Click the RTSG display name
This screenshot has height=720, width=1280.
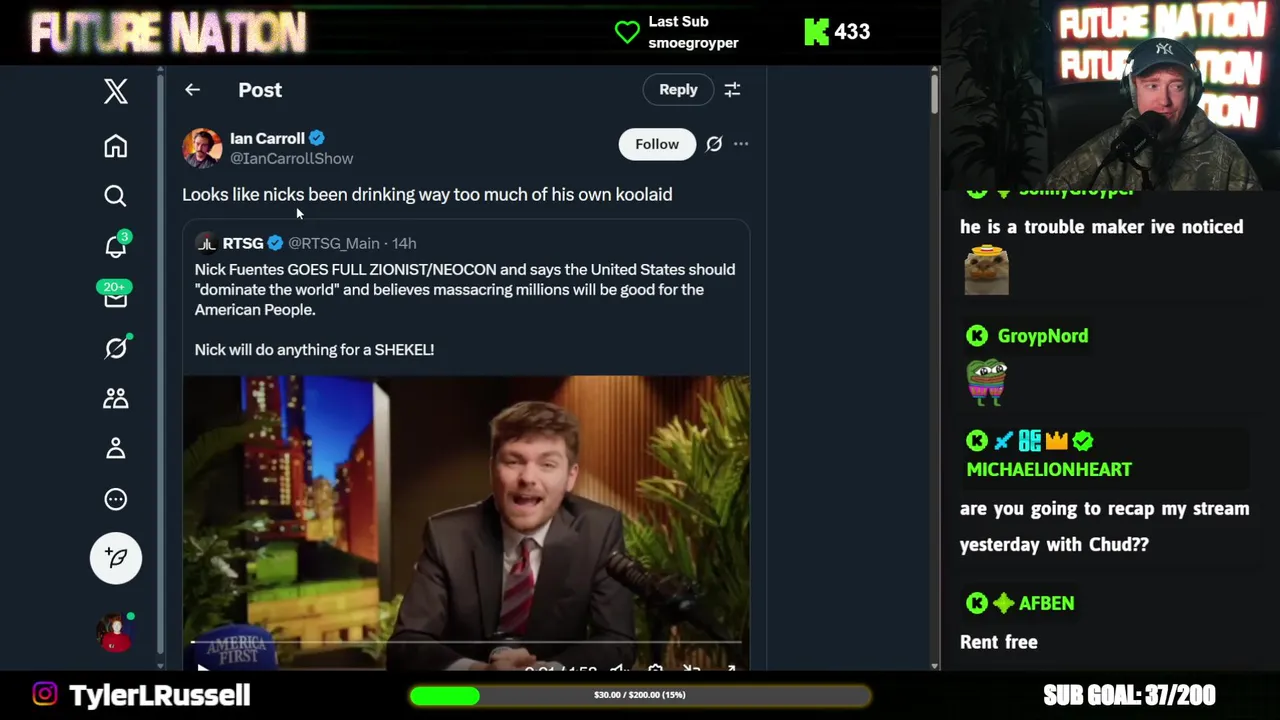(x=243, y=243)
